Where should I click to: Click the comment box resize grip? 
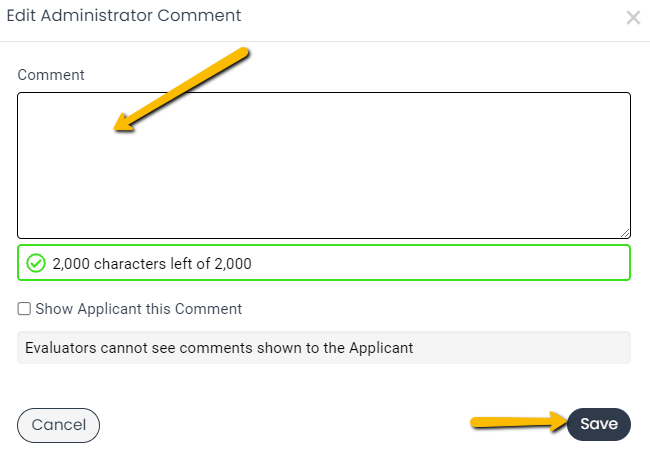[x=625, y=233]
